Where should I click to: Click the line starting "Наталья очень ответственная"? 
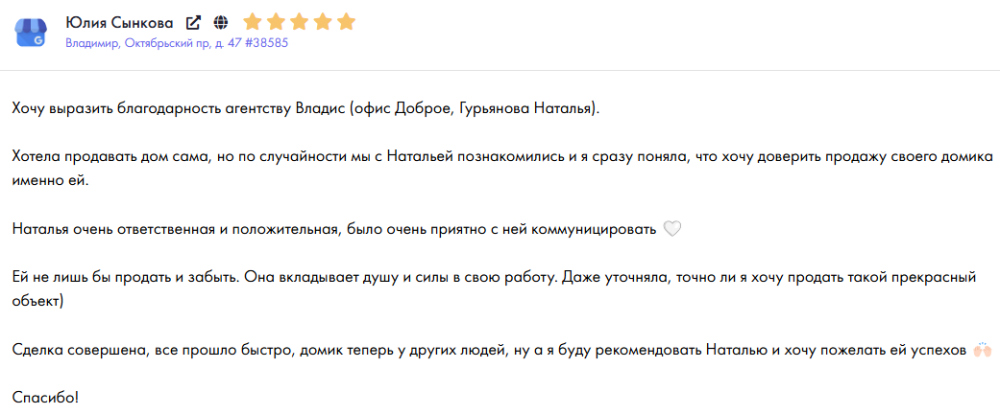pyautogui.click(x=334, y=229)
